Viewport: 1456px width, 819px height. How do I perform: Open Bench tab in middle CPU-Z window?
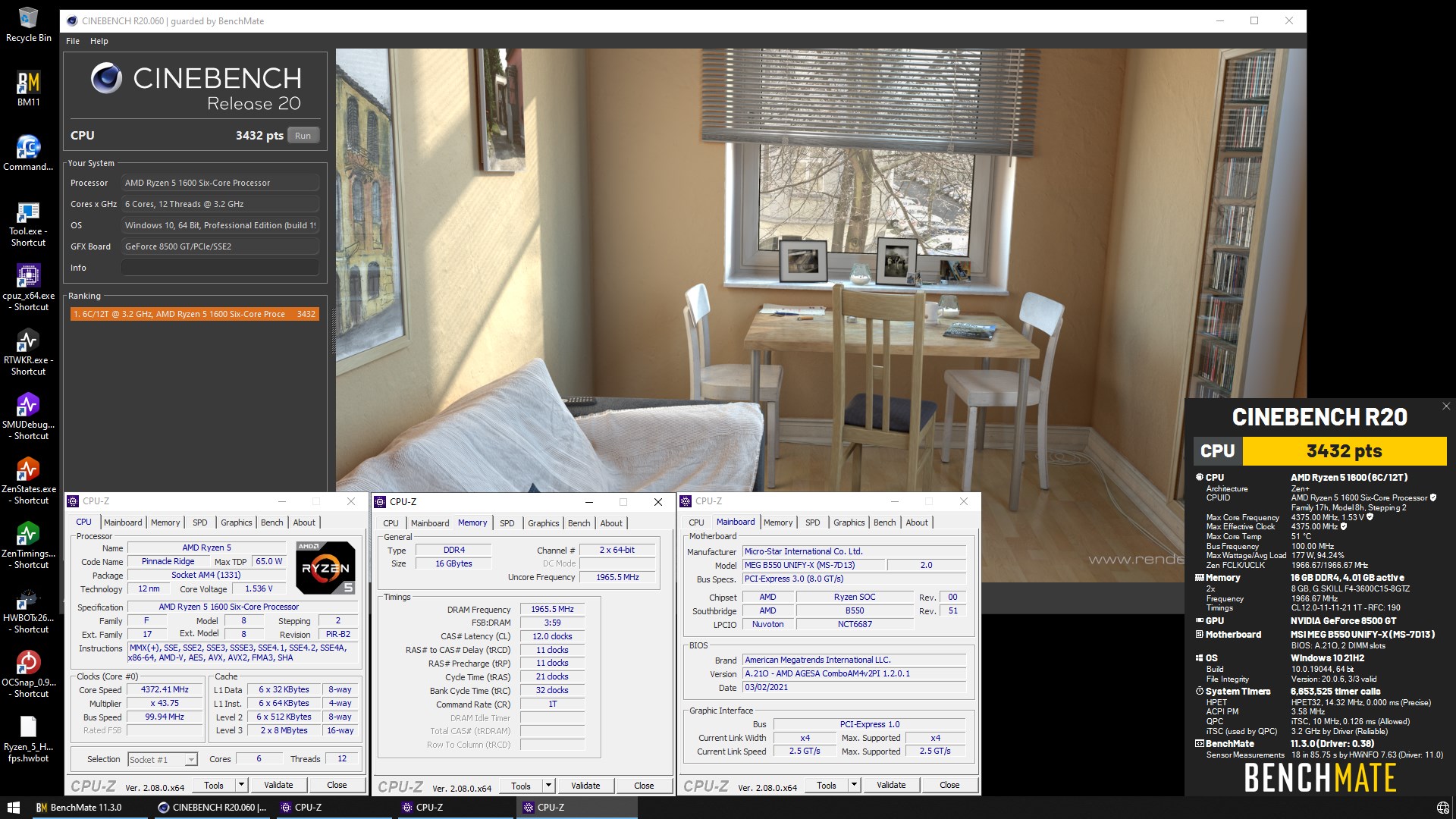(579, 523)
